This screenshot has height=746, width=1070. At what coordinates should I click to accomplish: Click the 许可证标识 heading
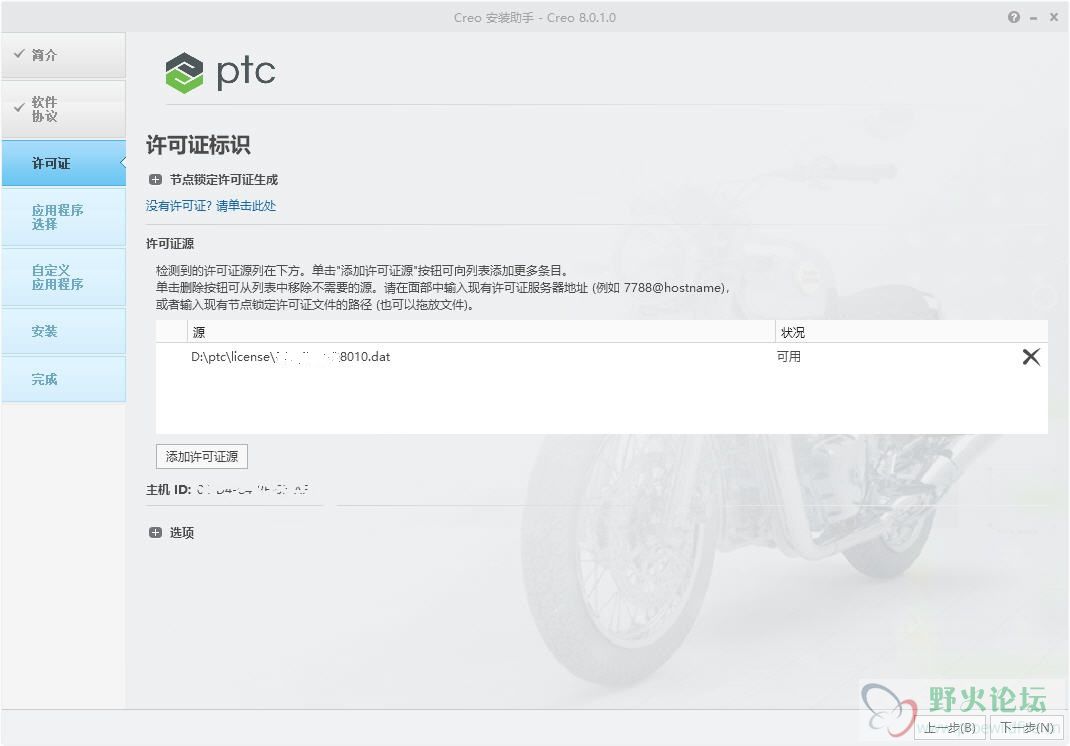coord(198,145)
